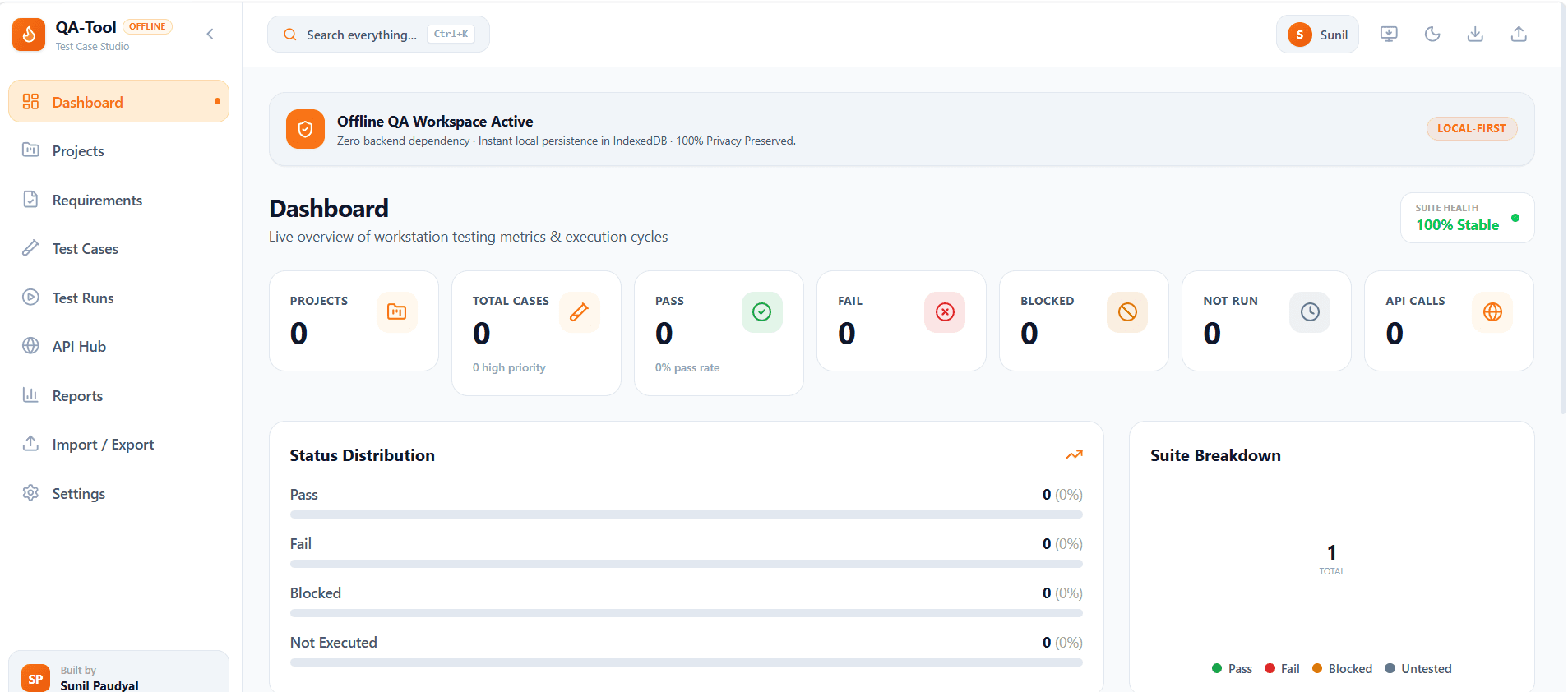
Task: Click the green Pass legend dot
Action: (x=1217, y=668)
